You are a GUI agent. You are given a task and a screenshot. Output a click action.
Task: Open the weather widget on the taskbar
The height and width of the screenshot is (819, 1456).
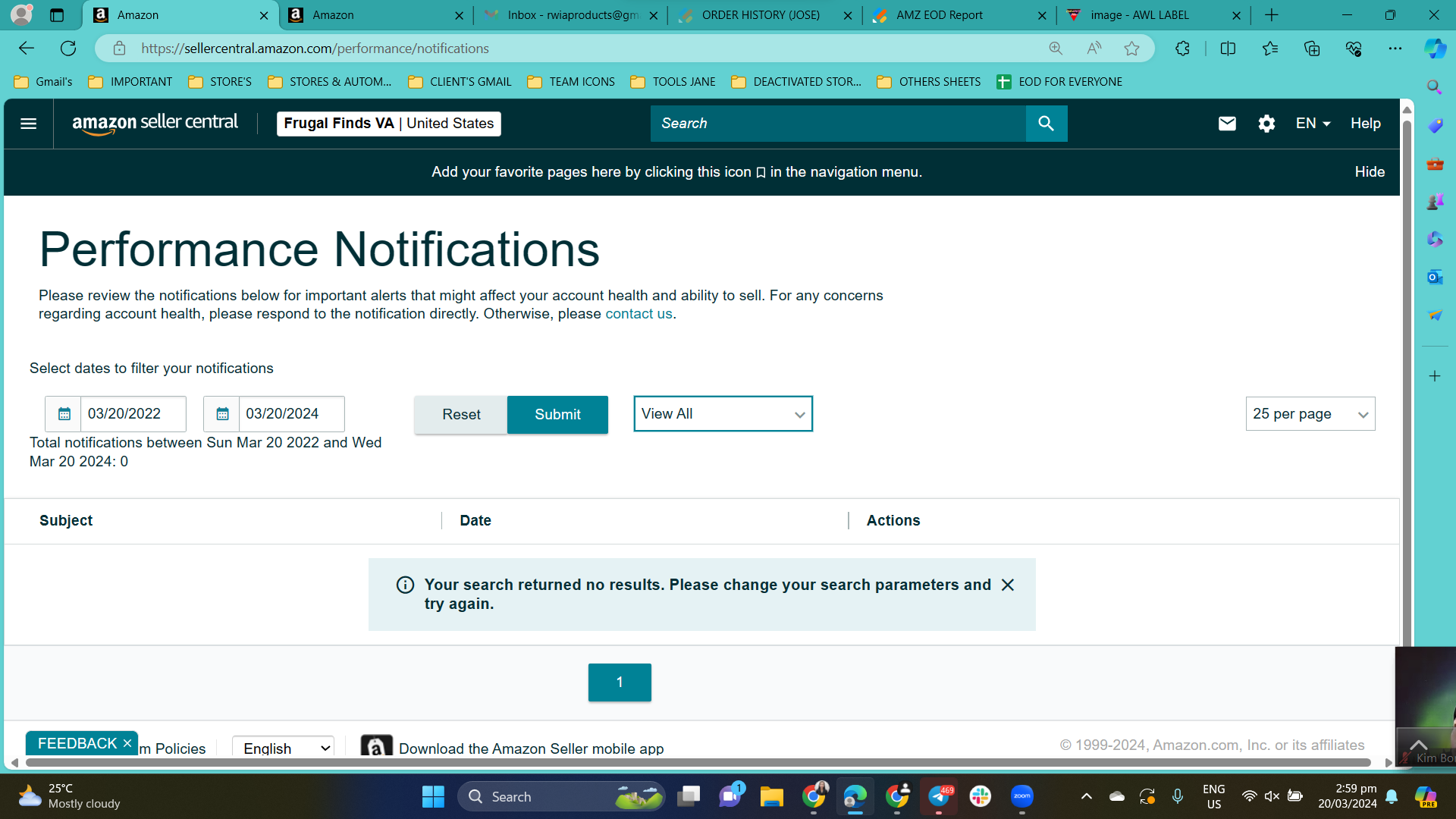click(x=68, y=796)
